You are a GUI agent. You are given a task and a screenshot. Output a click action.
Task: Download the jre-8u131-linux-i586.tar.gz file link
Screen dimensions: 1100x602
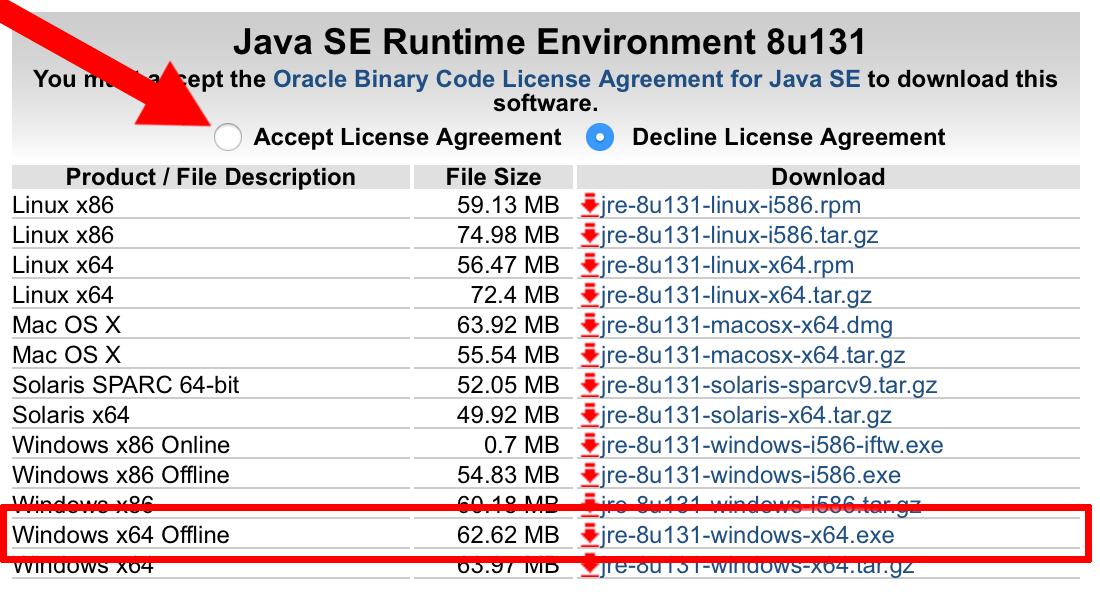pos(740,236)
